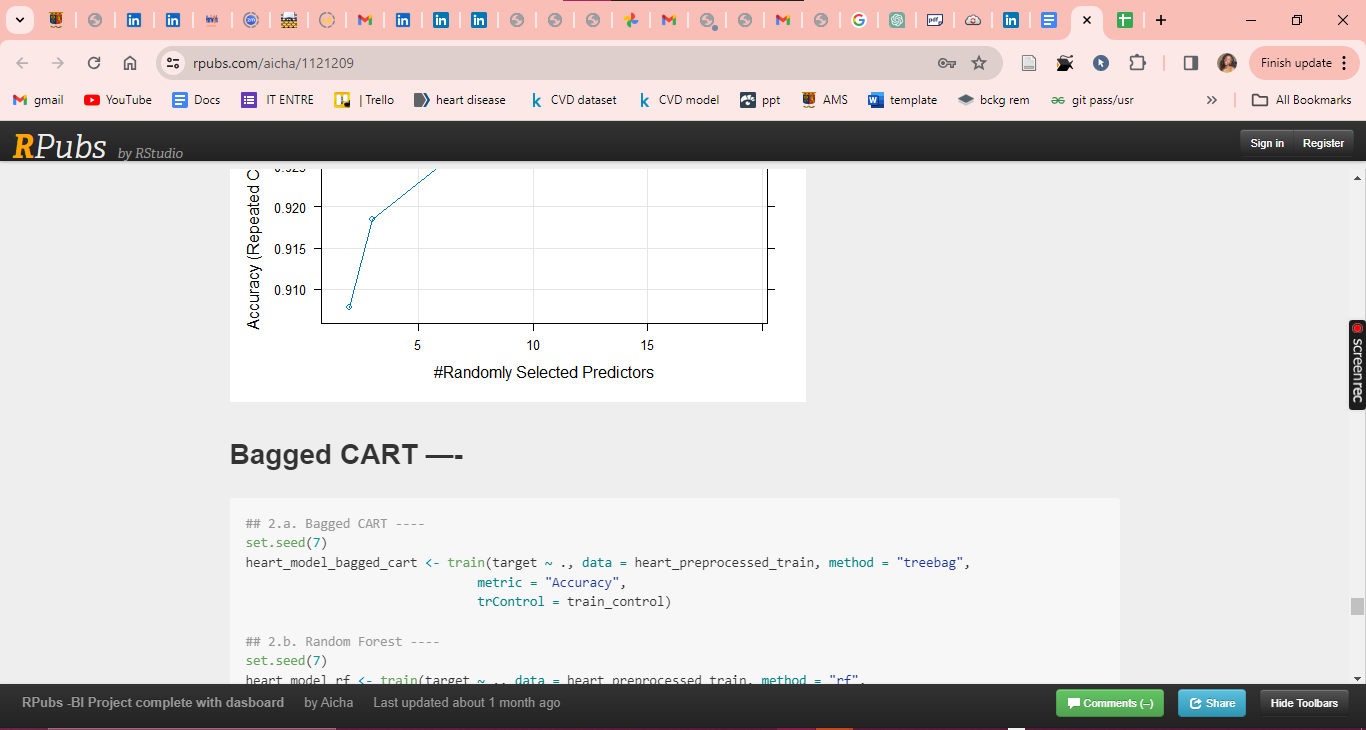Click the Sign in button
This screenshot has width=1366, height=730.
point(1266,143)
